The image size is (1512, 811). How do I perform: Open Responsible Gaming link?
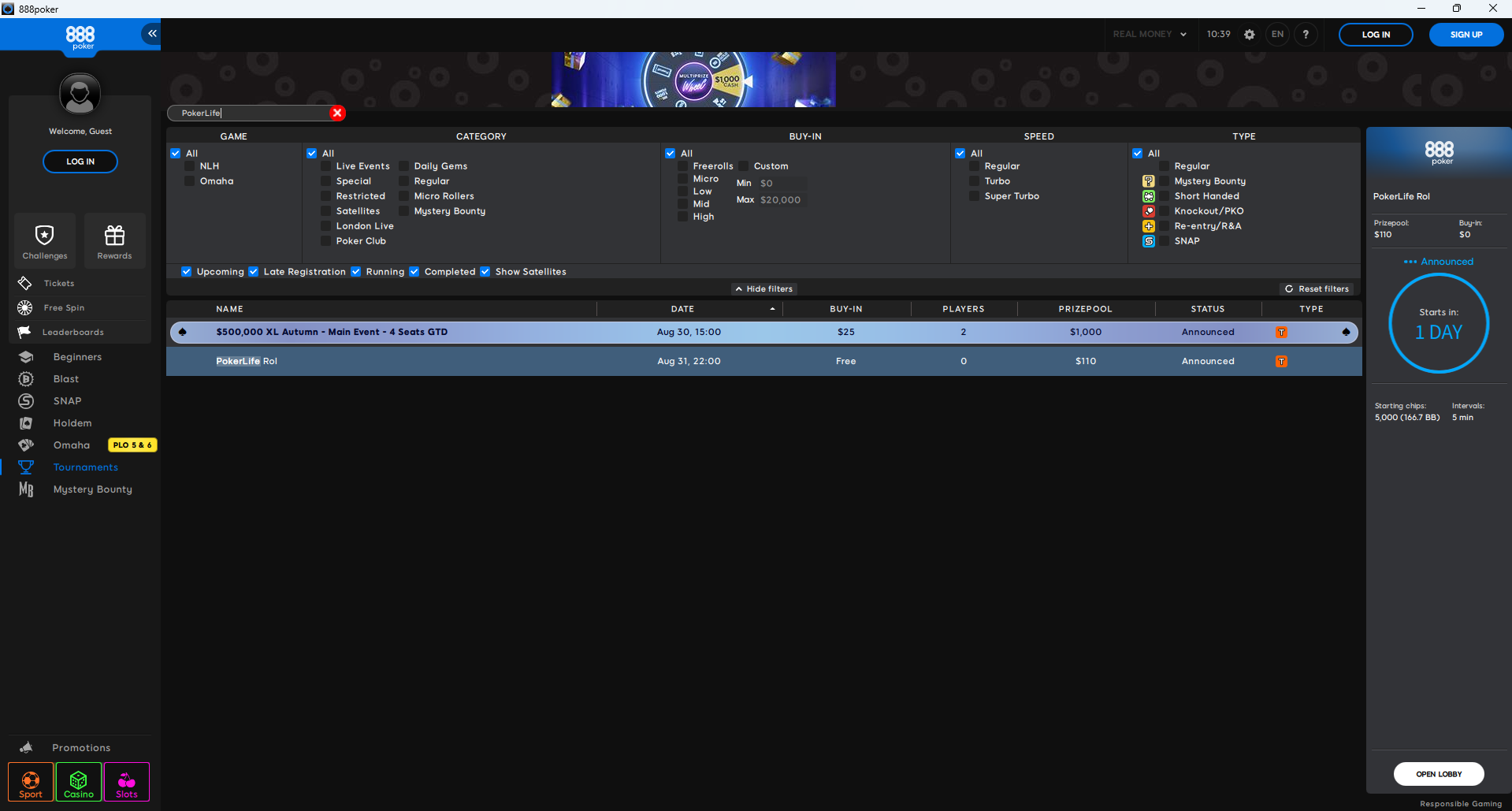(x=1461, y=804)
